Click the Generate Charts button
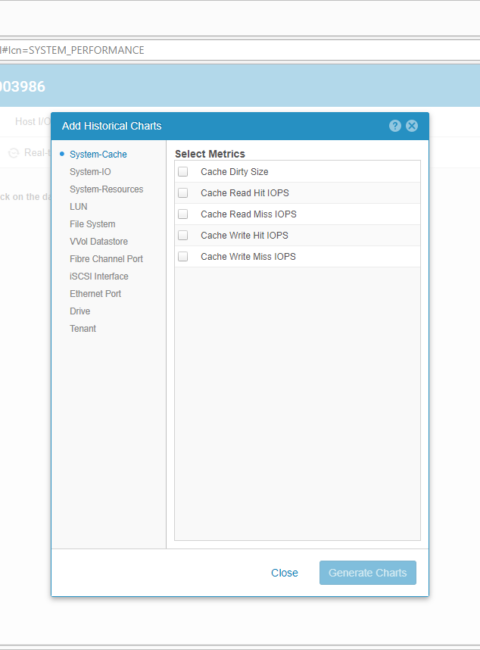This screenshot has height=650, width=480. pyautogui.click(x=368, y=573)
